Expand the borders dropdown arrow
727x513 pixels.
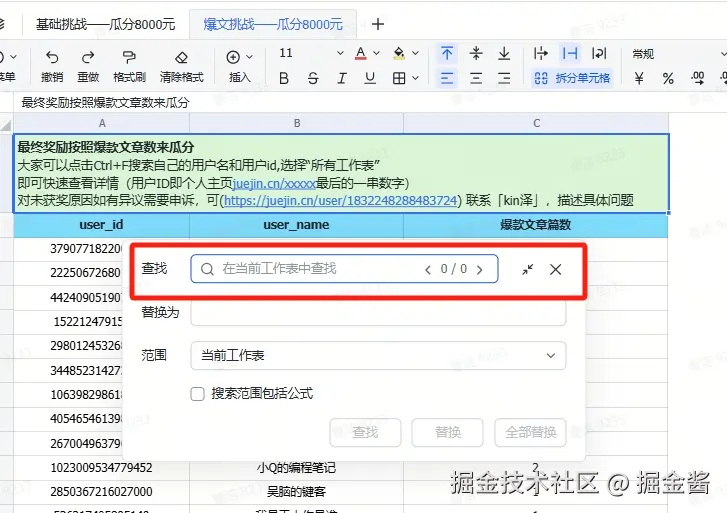[x=415, y=78]
